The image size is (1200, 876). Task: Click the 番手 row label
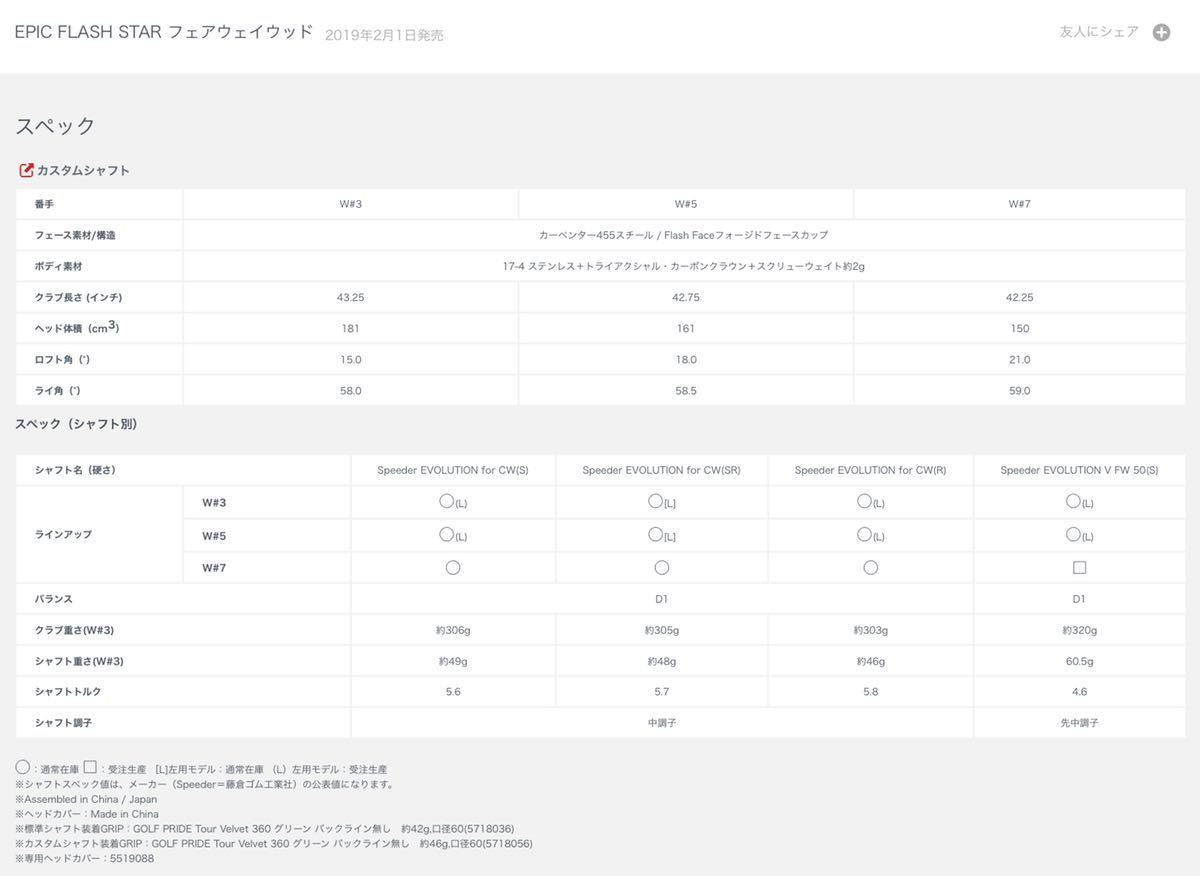coord(45,204)
